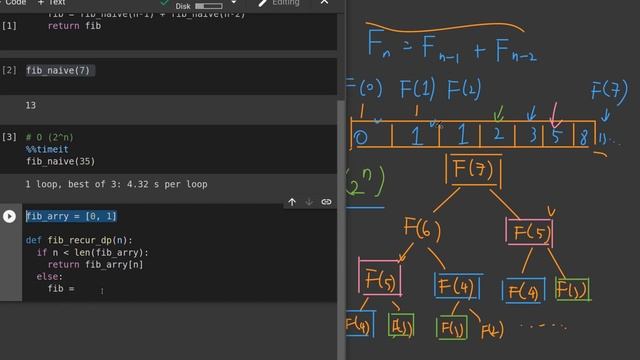Select execution count [2] cell gutter

point(9,70)
